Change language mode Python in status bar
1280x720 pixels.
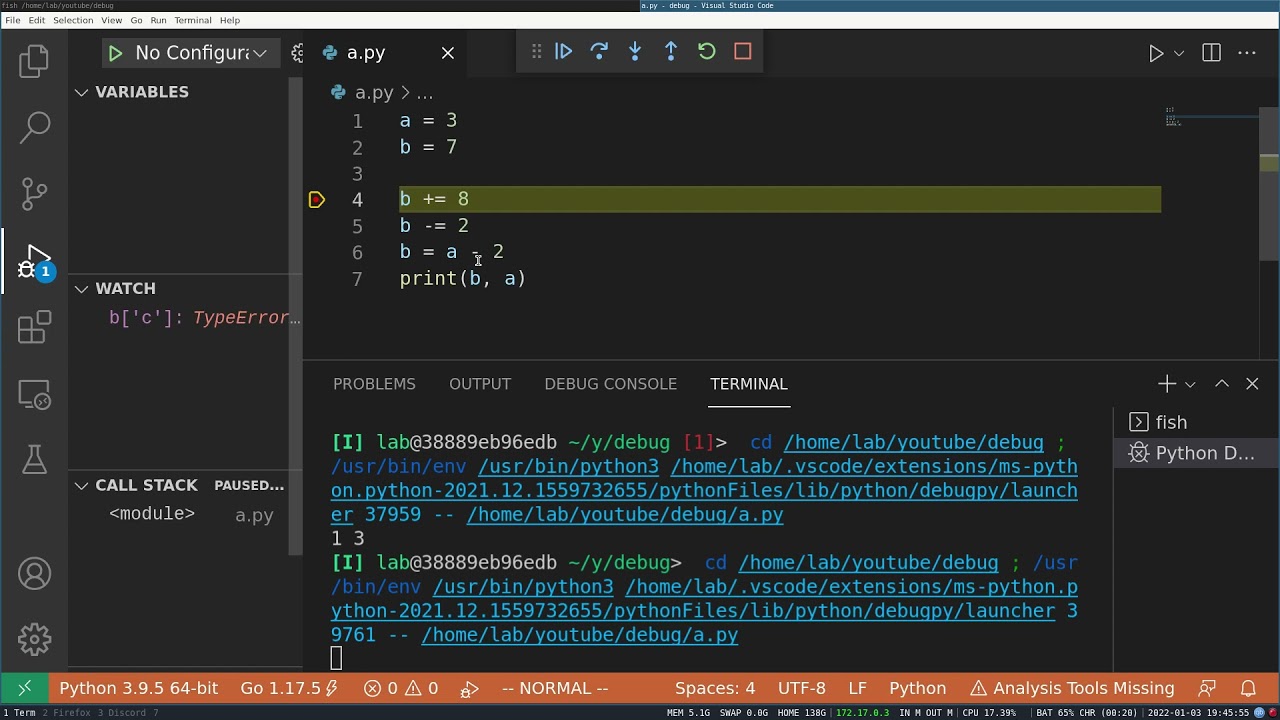918,688
